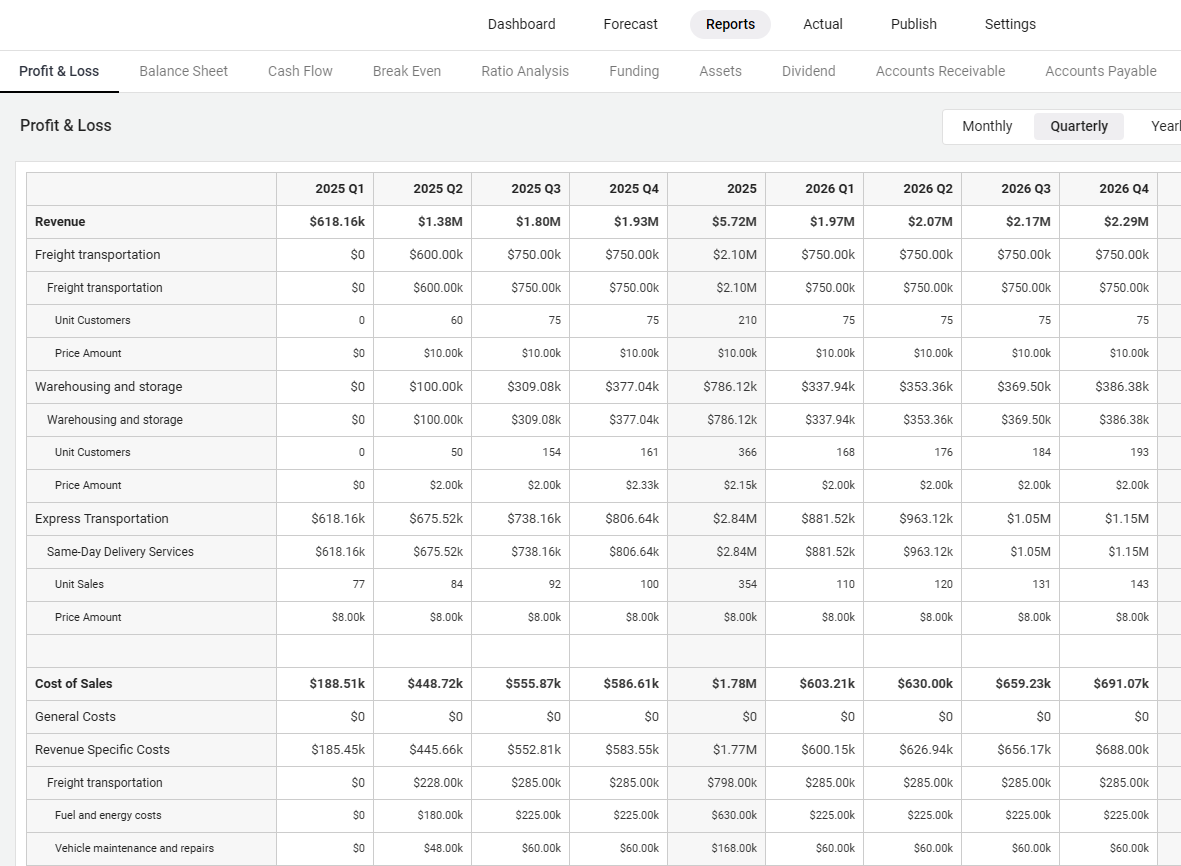Click Same-Day Delivery Services row label

(121, 551)
